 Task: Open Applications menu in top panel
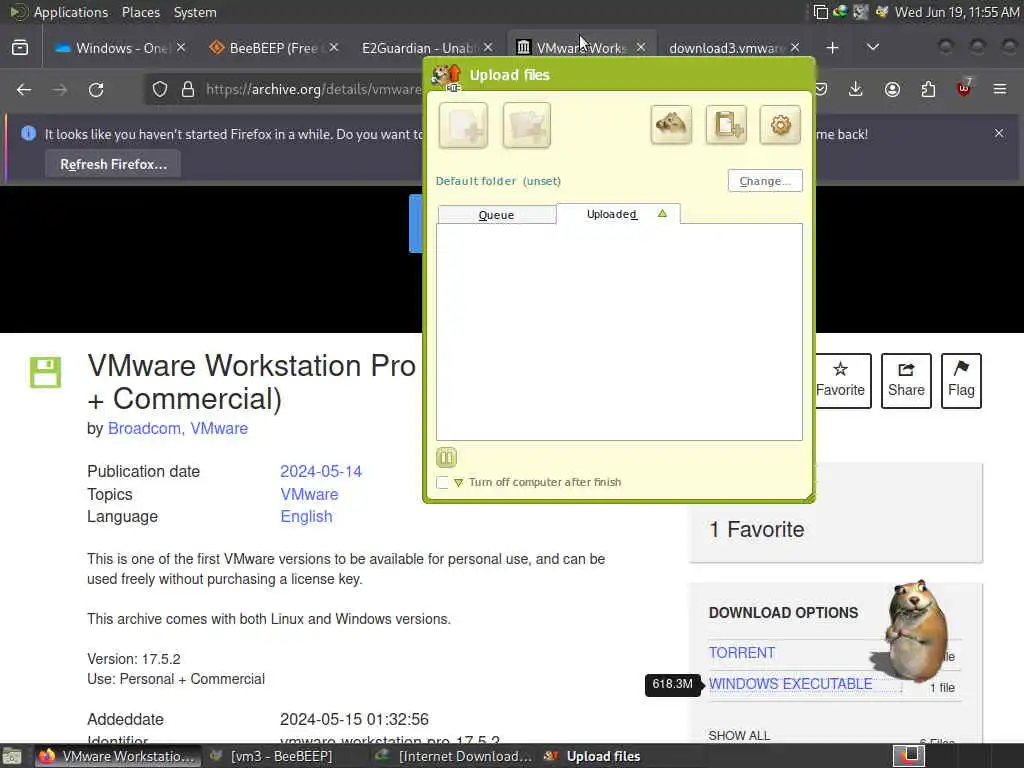(x=71, y=12)
